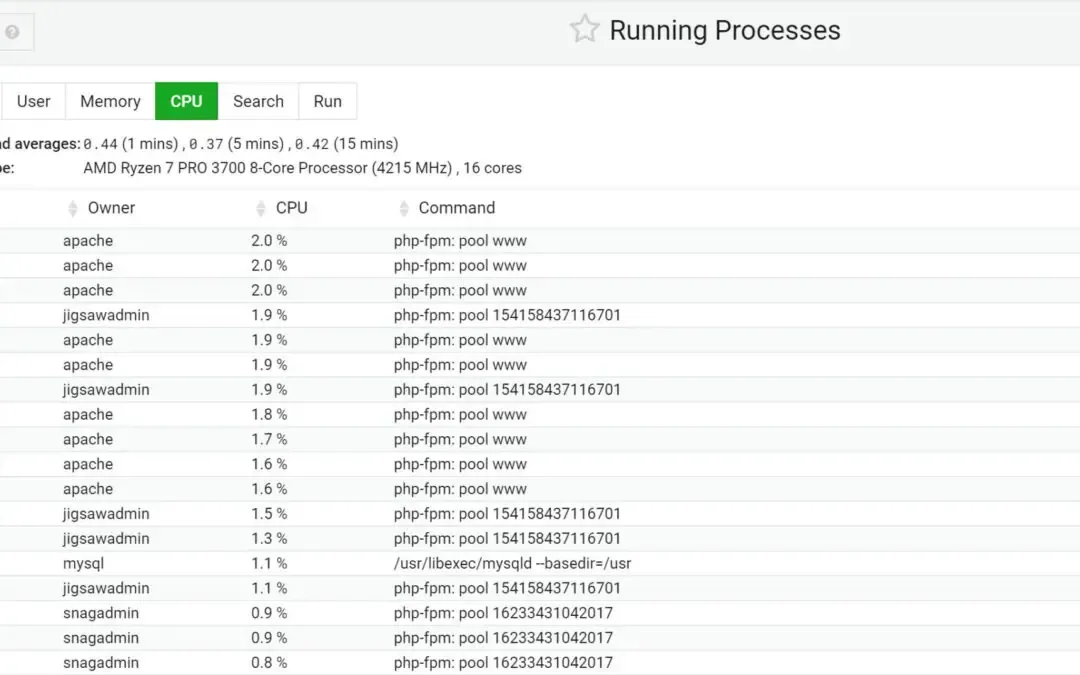Open details for the mysqld process

coord(511,563)
